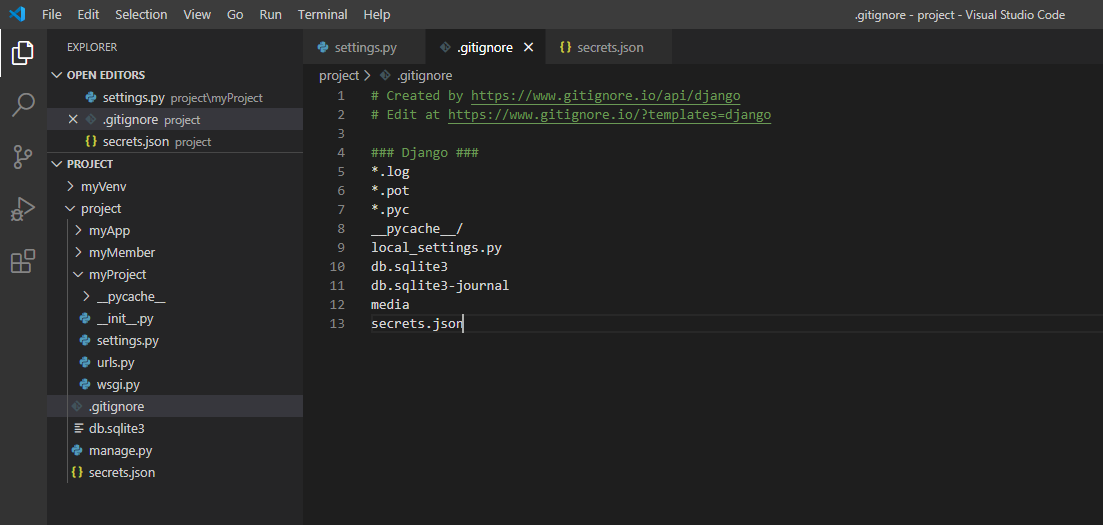Click the database file icon beside db.sqlite3
This screenshot has height=525, width=1103.
78,429
